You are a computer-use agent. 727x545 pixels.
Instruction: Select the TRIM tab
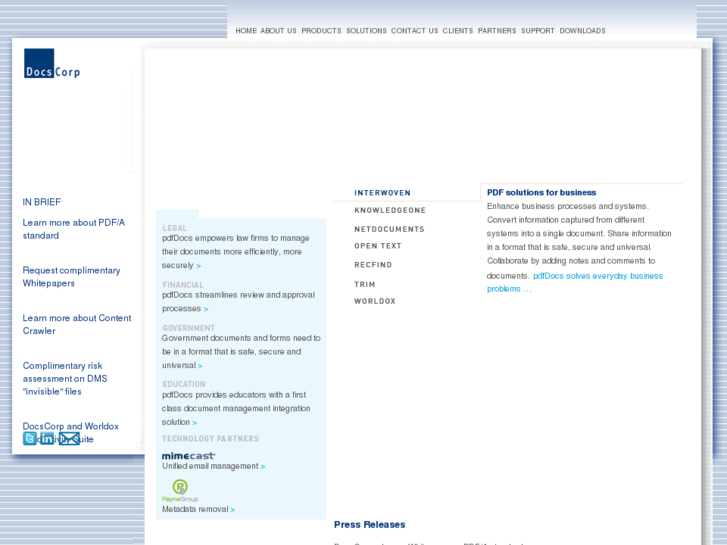[365, 284]
